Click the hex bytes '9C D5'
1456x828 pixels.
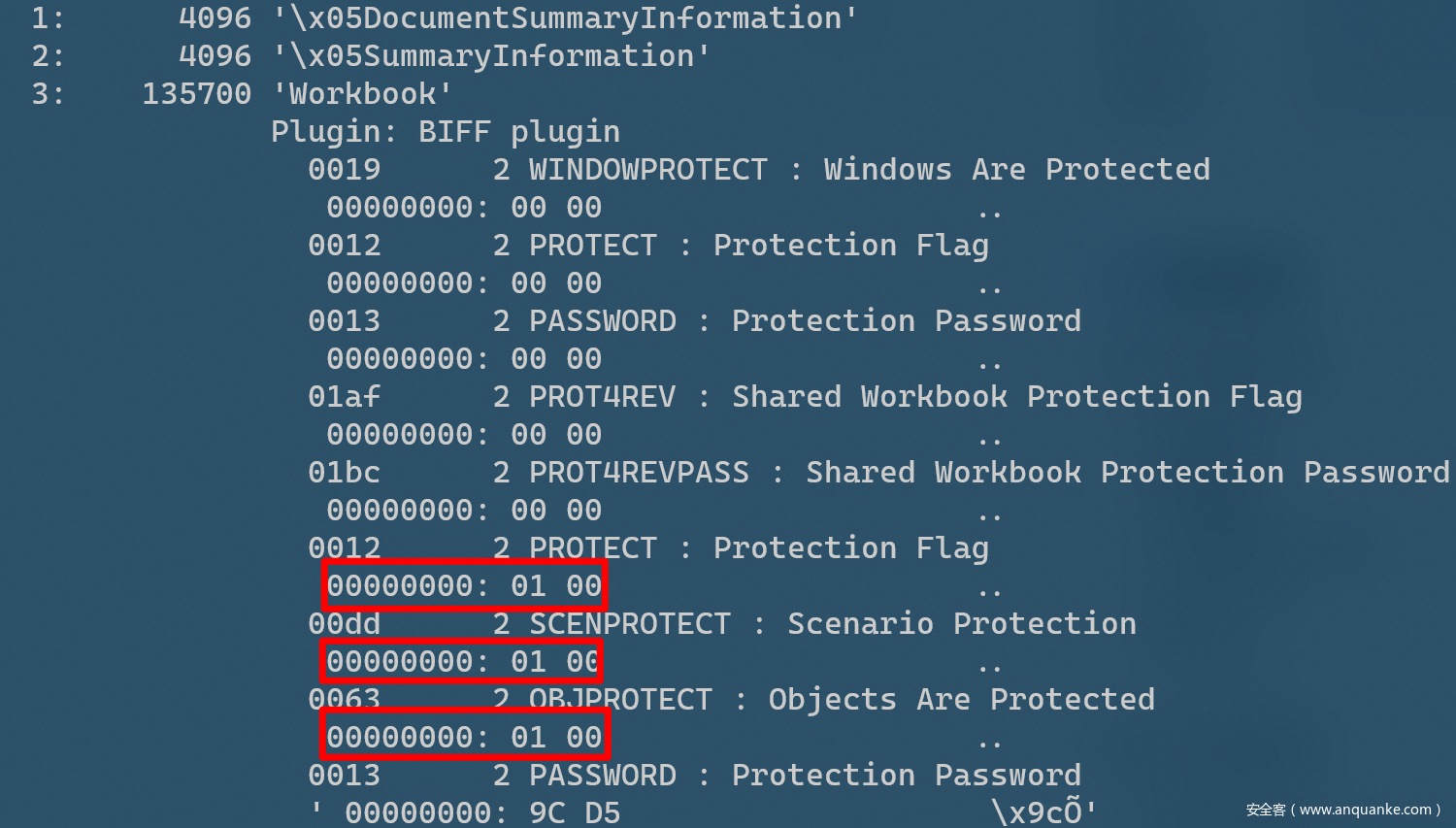point(575,813)
